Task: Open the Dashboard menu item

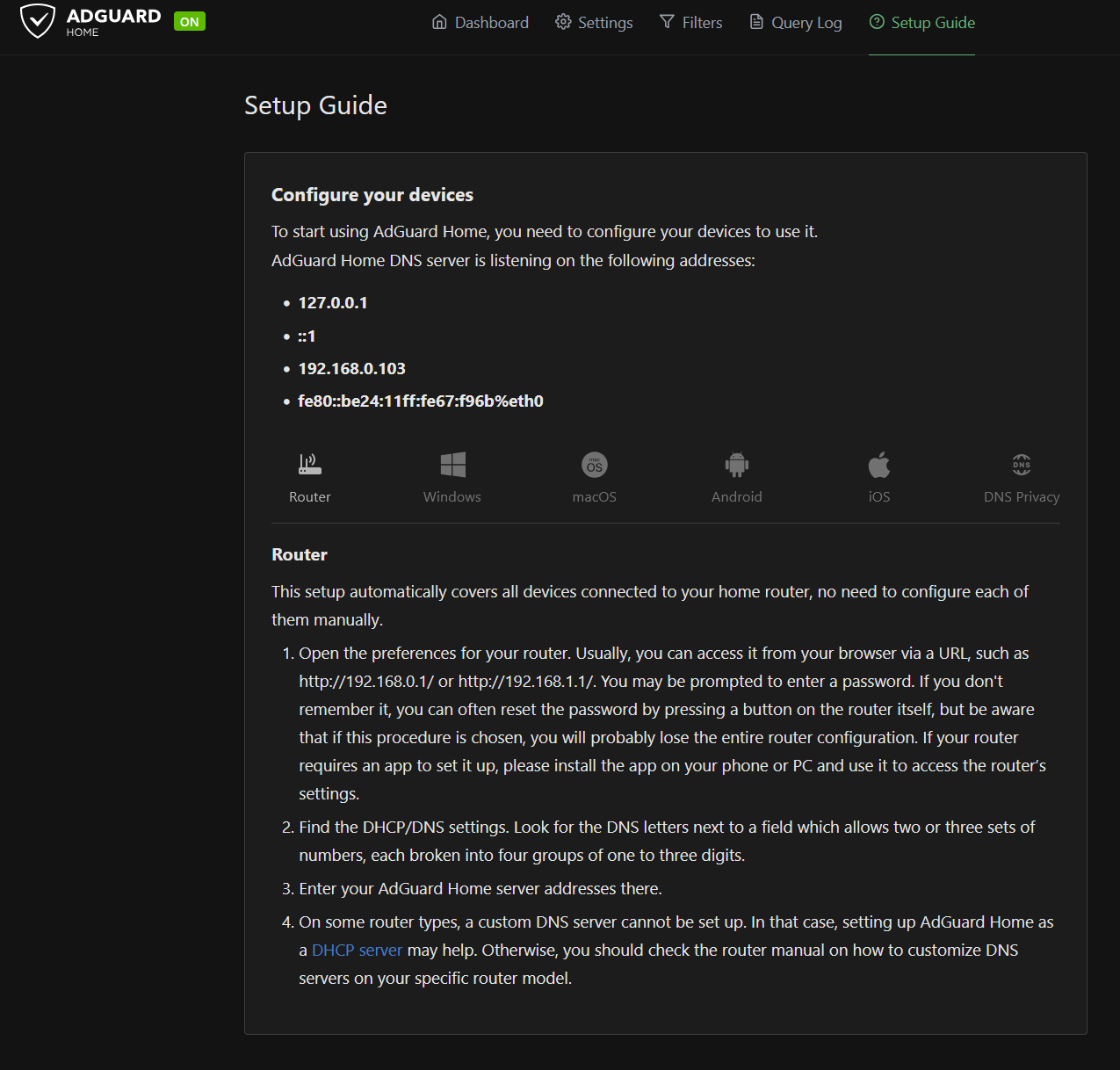Action: coord(481,23)
